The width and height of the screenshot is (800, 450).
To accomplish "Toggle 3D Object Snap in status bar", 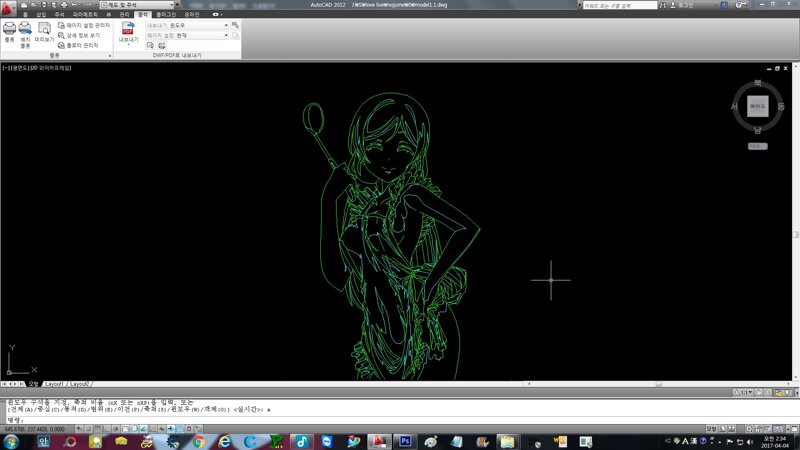I will click(134, 429).
